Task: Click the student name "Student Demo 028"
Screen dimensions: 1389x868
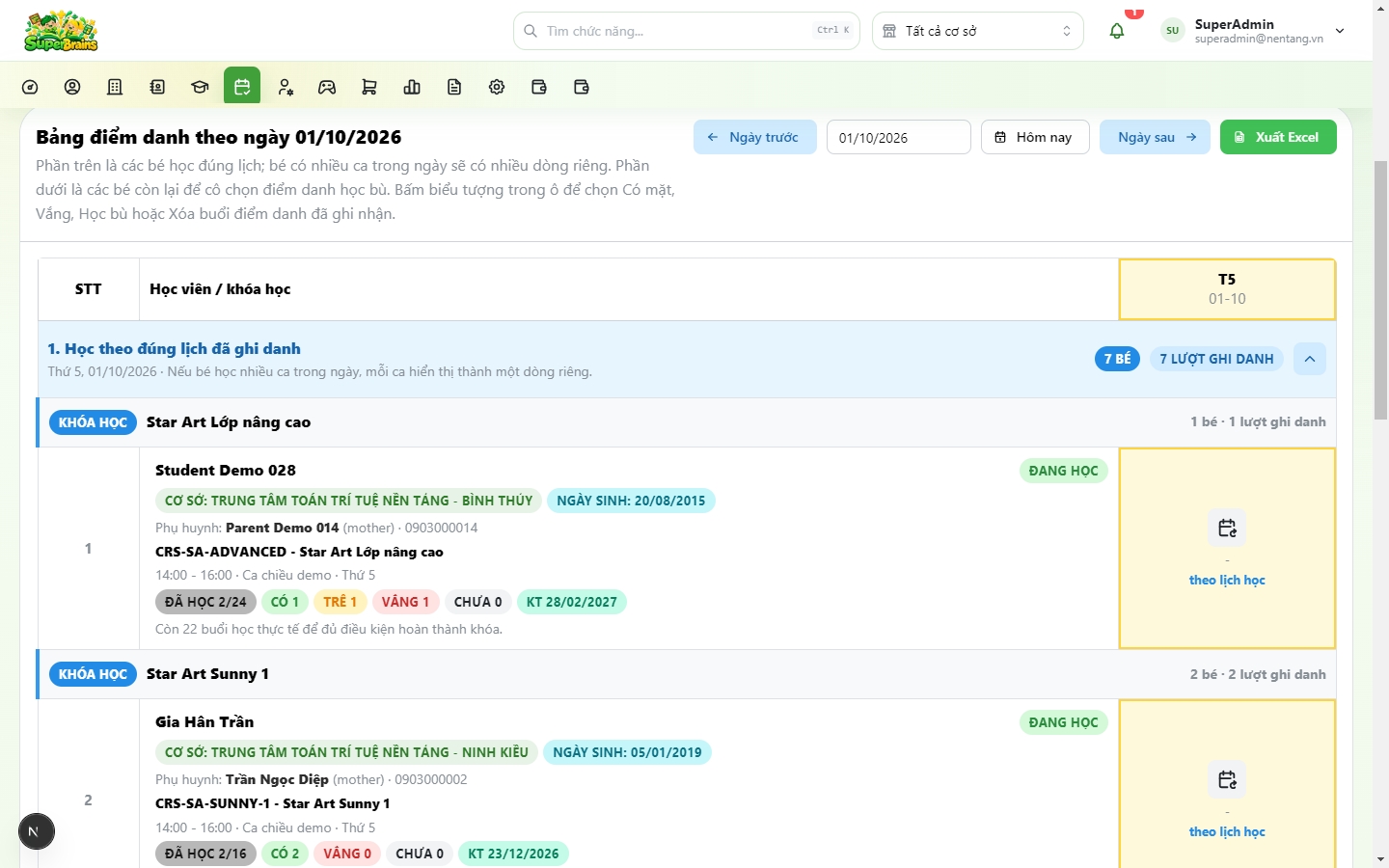Action: 226,471
